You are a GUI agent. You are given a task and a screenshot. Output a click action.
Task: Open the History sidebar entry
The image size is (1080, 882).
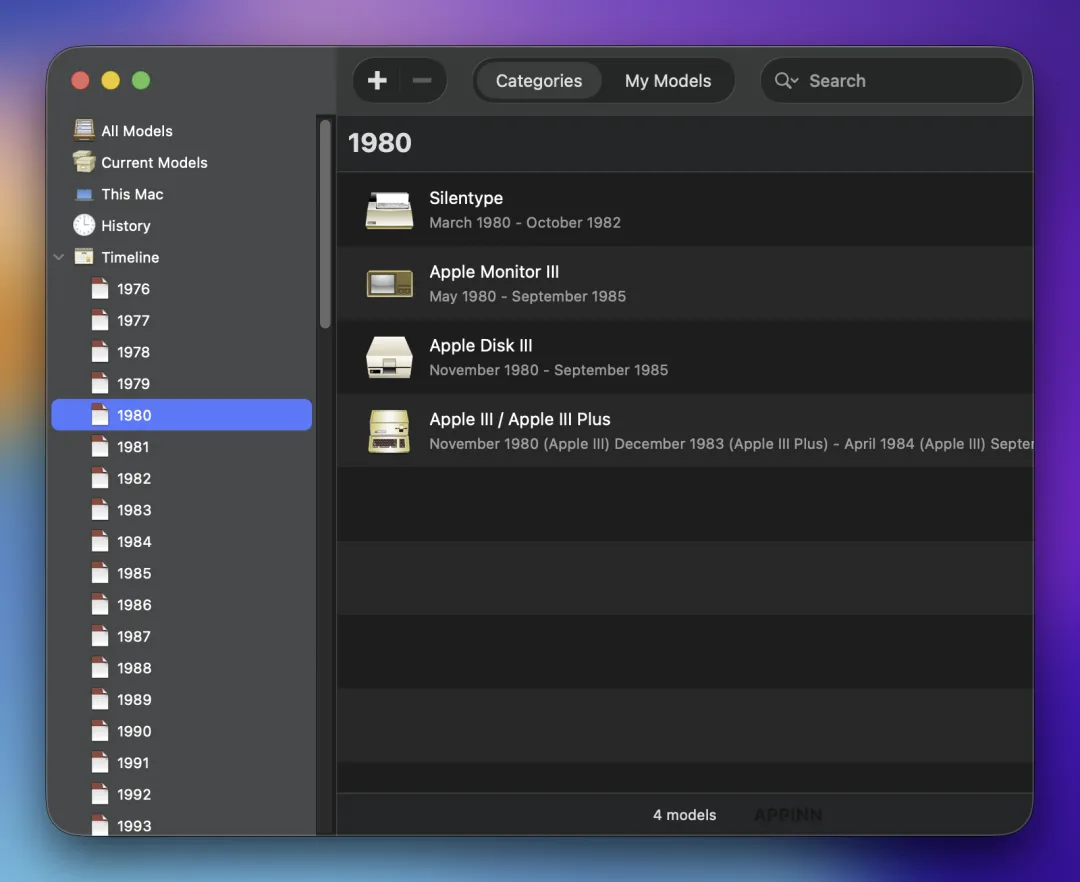126,226
